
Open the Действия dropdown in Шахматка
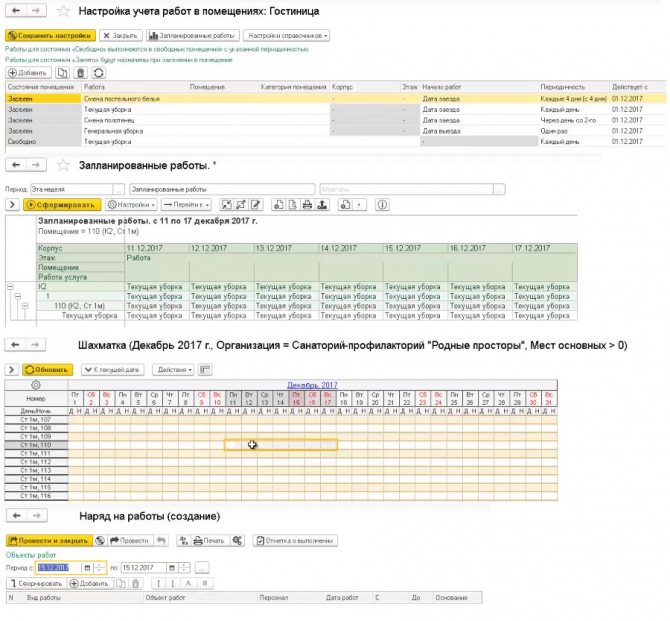pyautogui.click(x=173, y=370)
